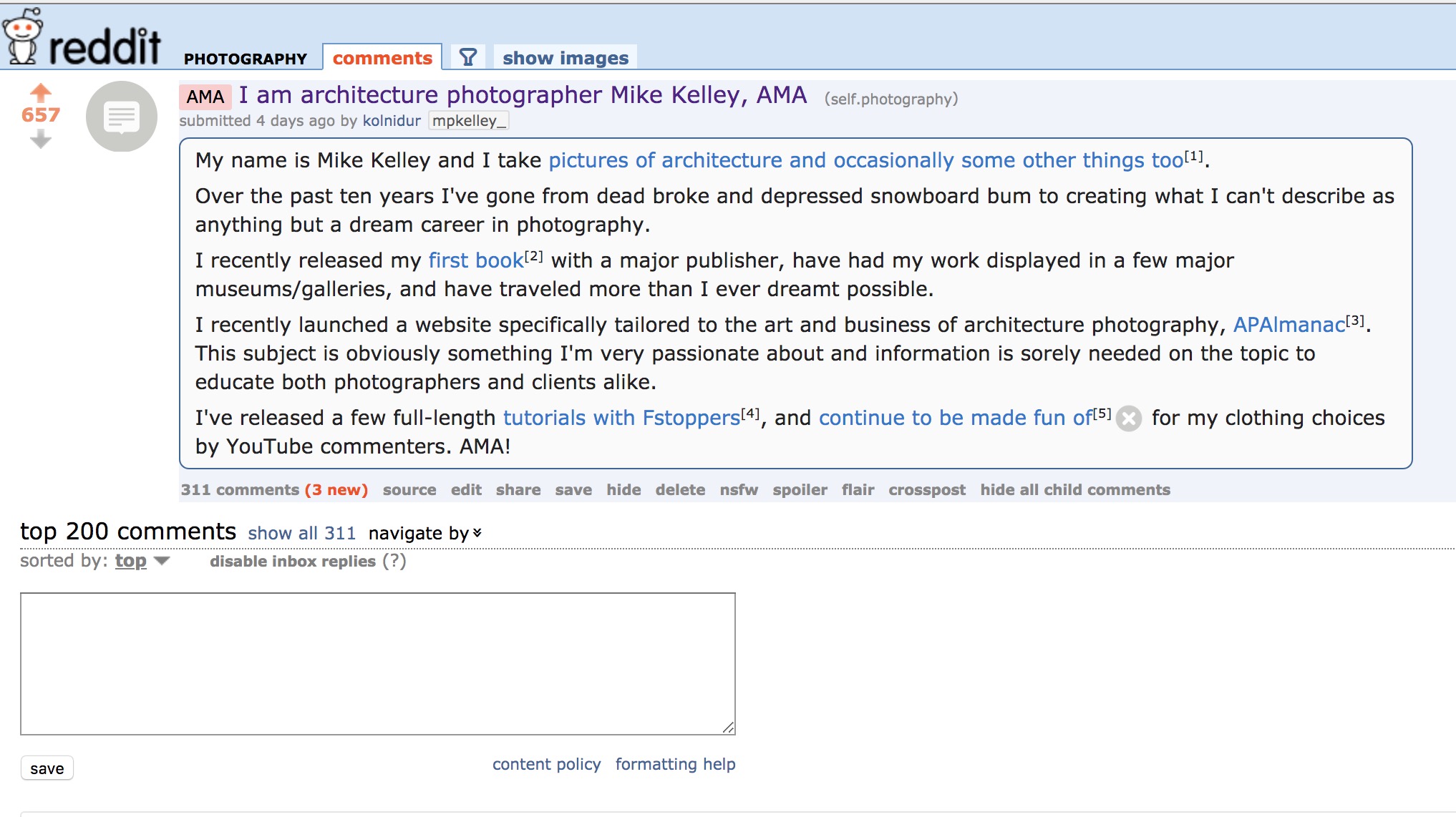Image resolution: width=1456 pixels, height=817 pixels.
Task: Switch to the comments tab
Action: pyautogui.click(x=384, y=57)
